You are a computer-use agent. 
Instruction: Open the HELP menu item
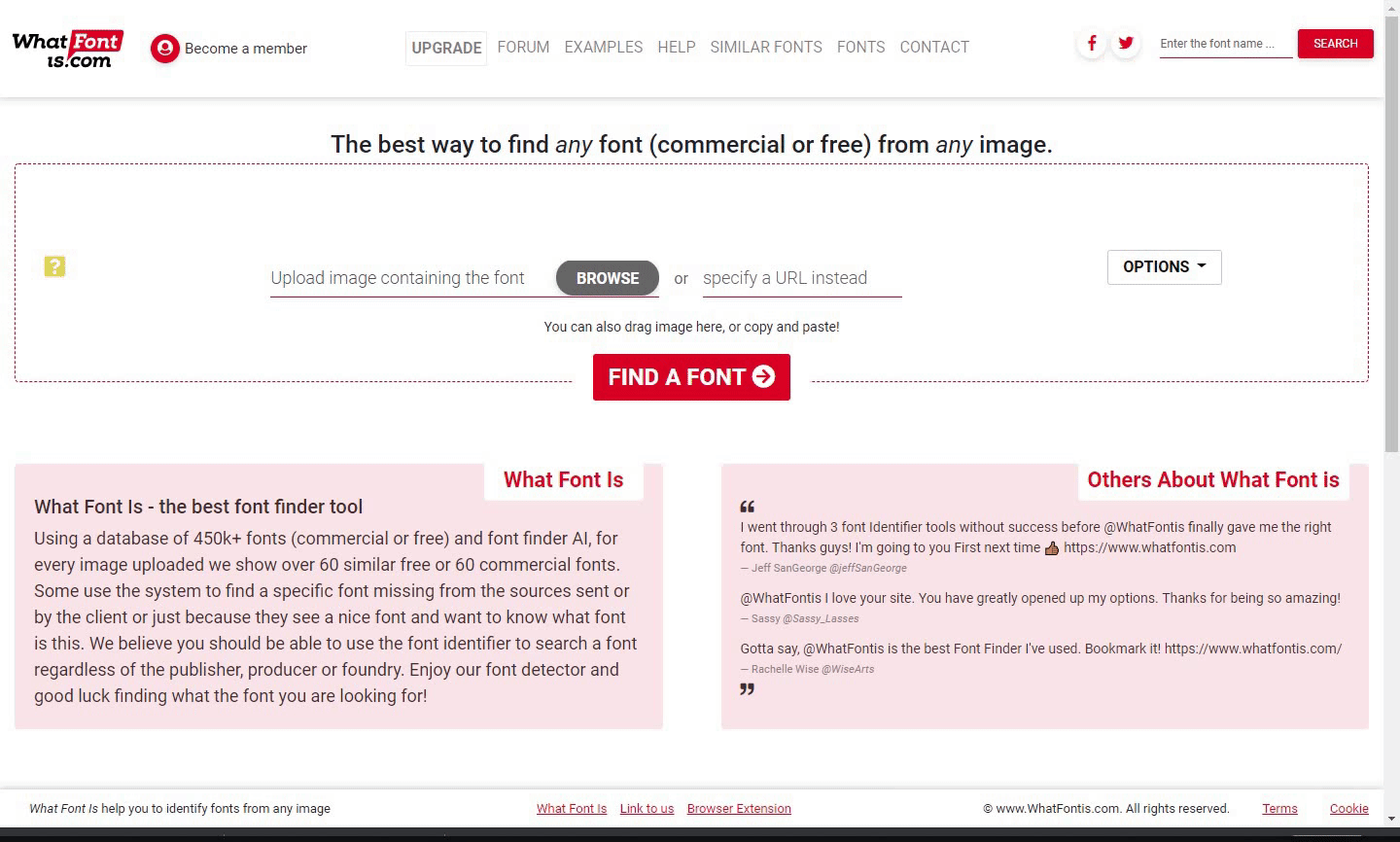click(x=677, y=47)
